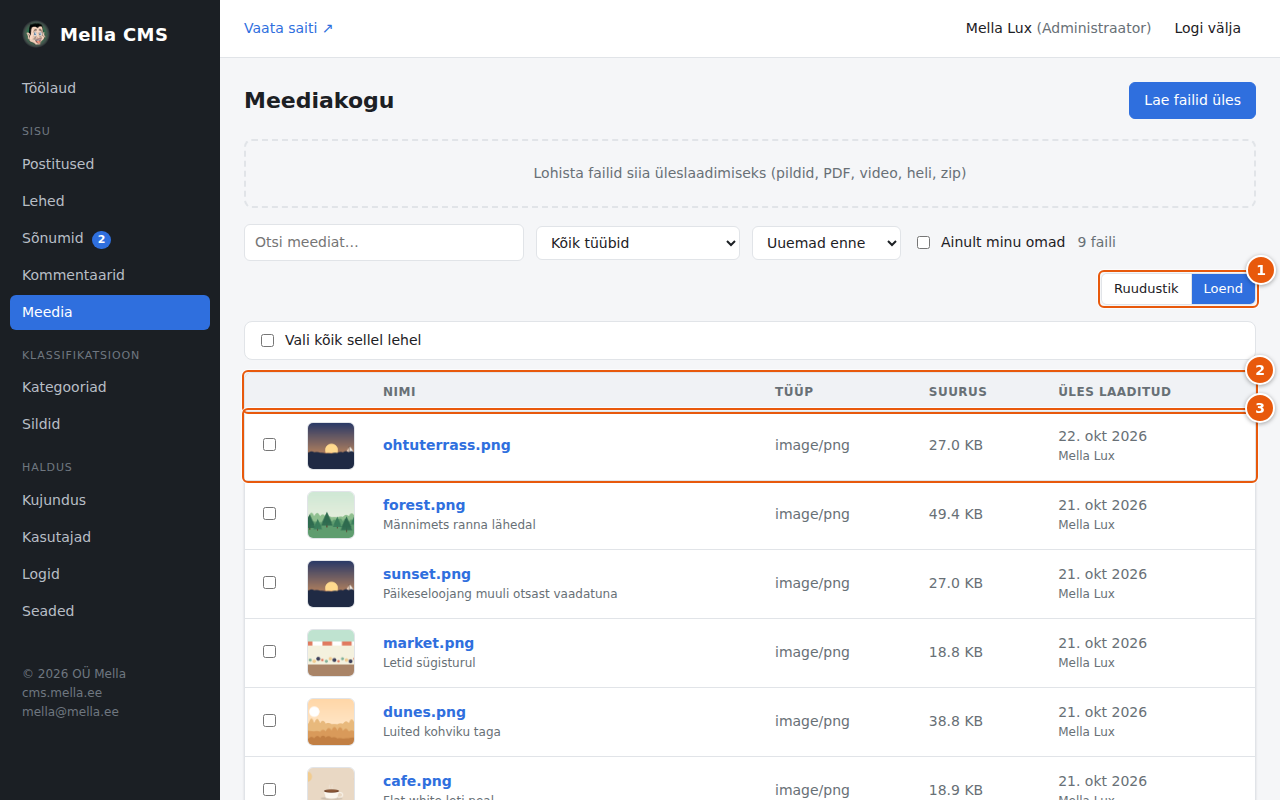
Task: Click the Letid sügisturul caption
Action: 429,663
